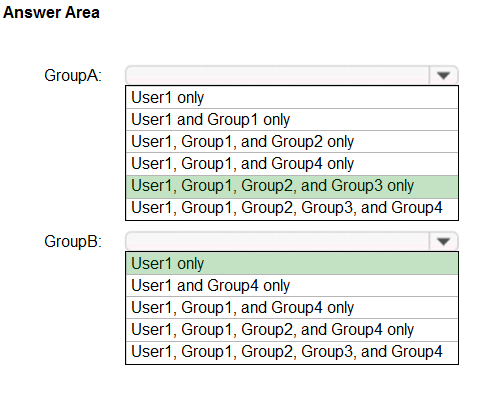Select highlighted 'User1, Group1, Group2, and Group3 only'
The width and height of the screenshot is (492, 393).
click(x=292, y=186)
